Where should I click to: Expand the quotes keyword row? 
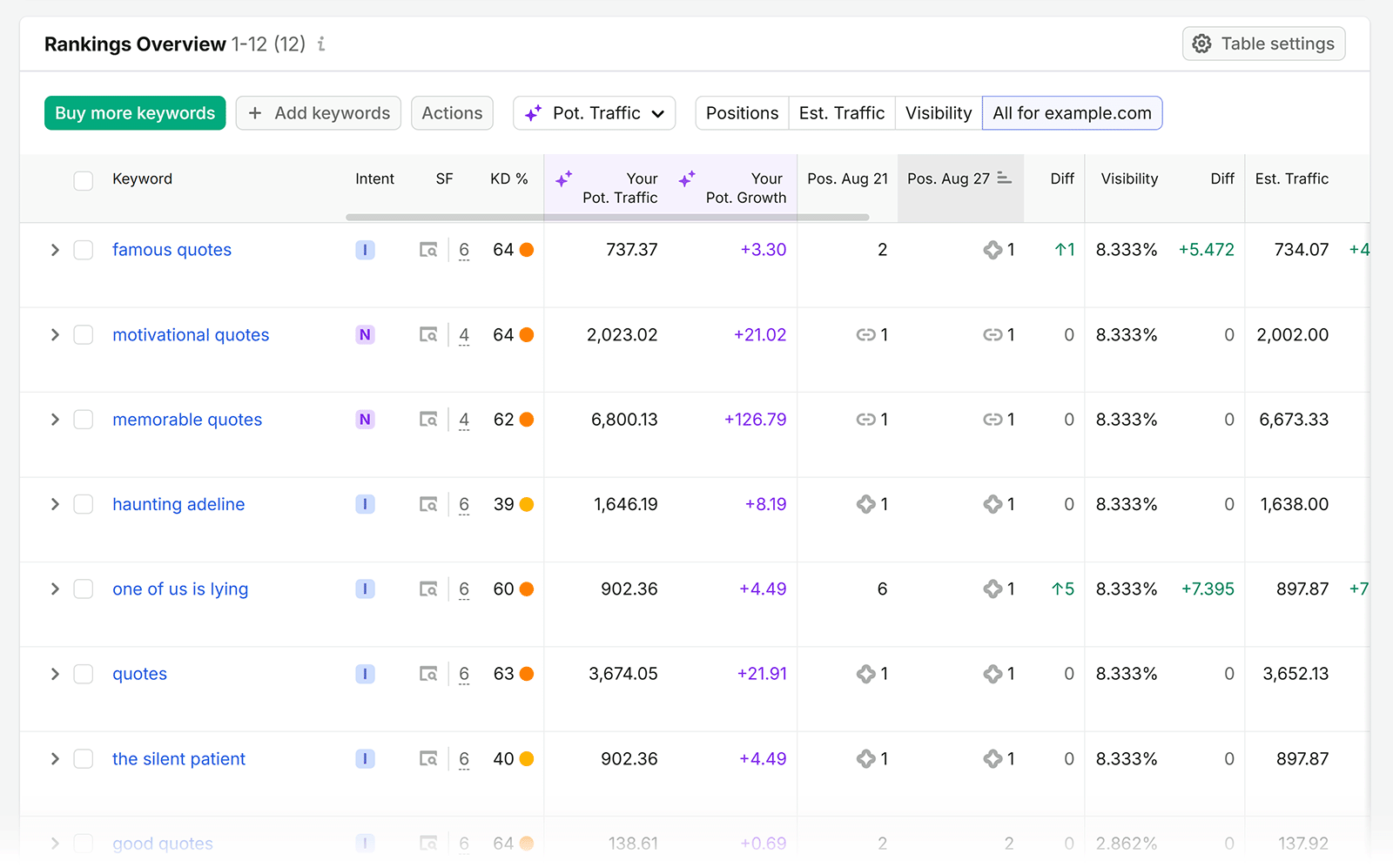pyautogui.click(x=55, y=674)
